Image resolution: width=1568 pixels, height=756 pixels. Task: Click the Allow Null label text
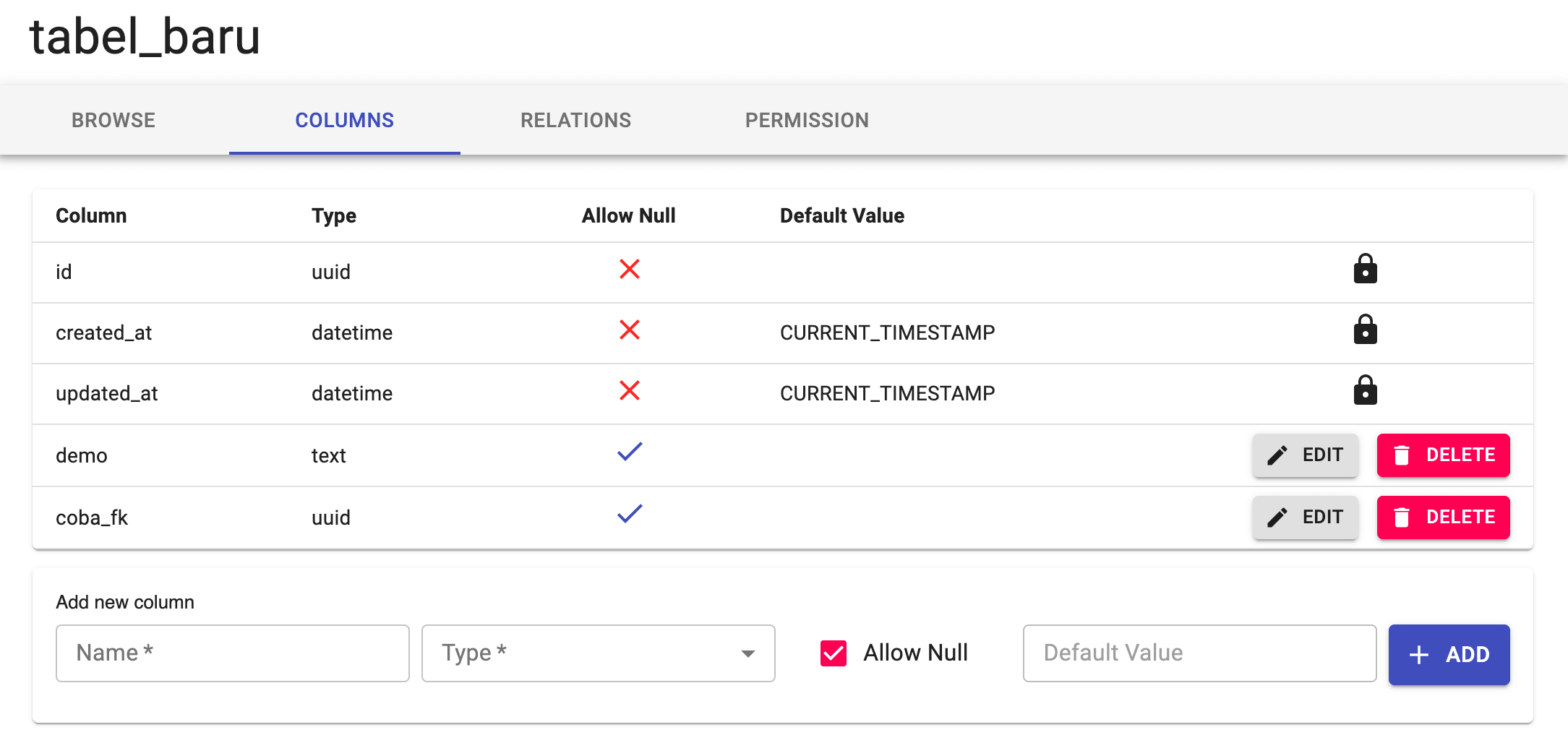[x=915, y=653]
